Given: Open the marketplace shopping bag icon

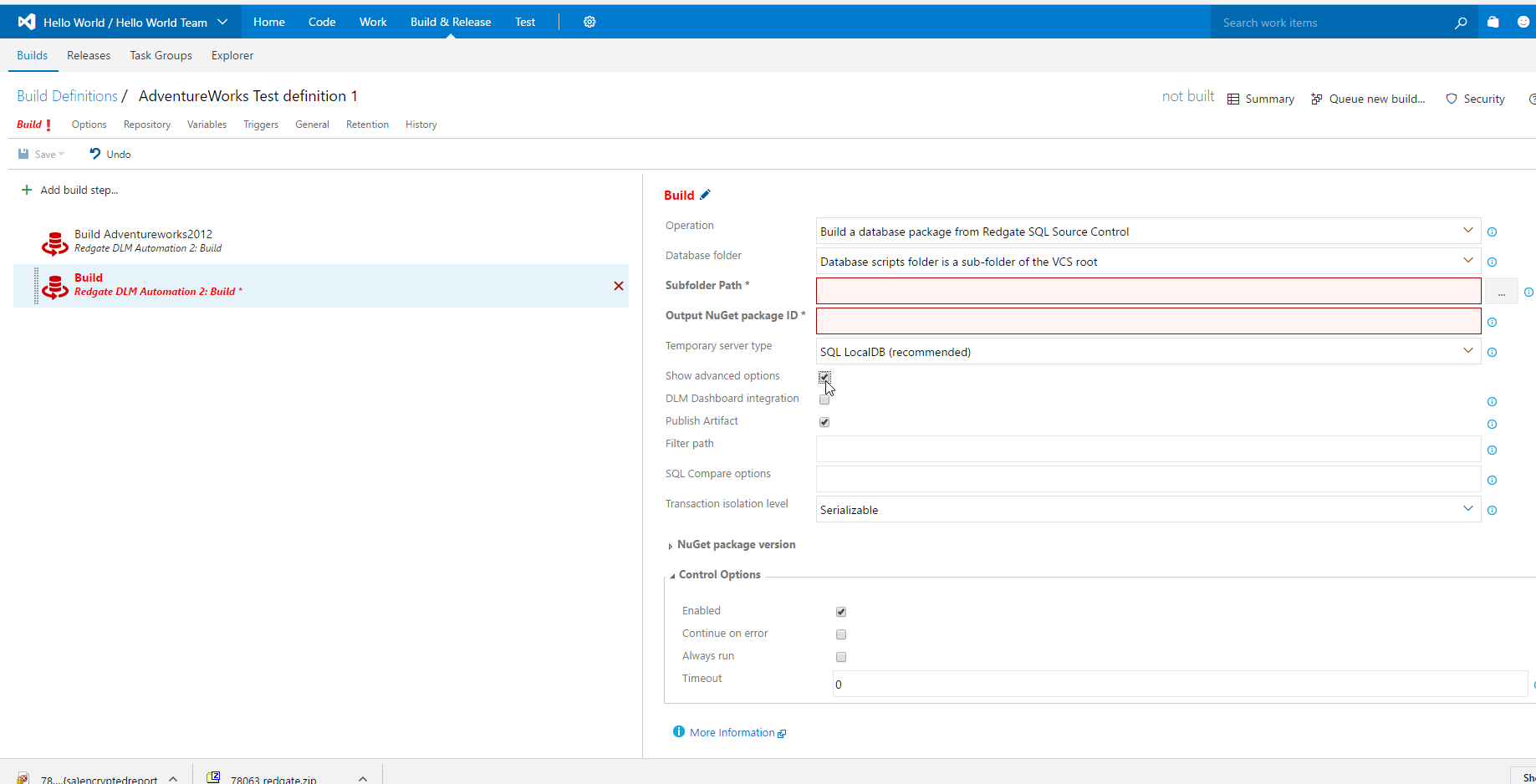Looking at the screenshot, I should [x=1493, y=22].
